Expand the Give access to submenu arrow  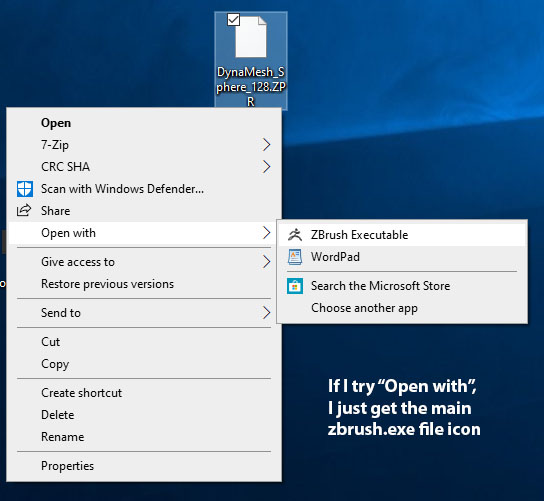click(266, 262)
